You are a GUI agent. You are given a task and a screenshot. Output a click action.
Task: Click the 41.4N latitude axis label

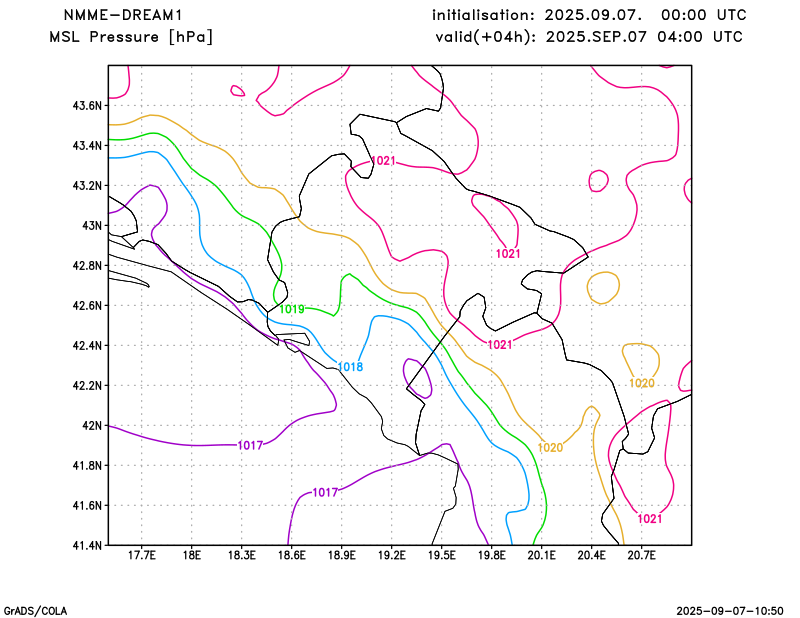coord(87,545)
